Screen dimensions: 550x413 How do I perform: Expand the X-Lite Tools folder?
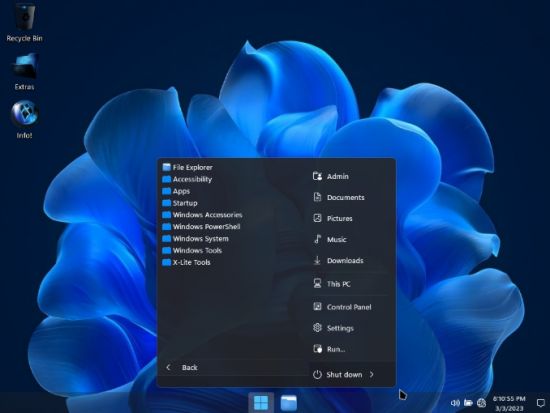tap(186, 262)
